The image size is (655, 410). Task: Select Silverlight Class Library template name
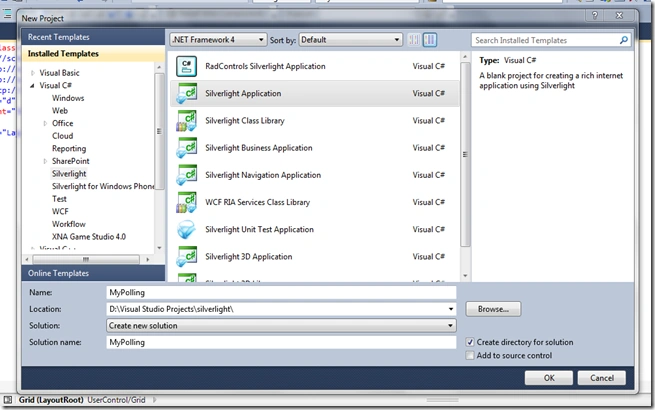[245, 121]
